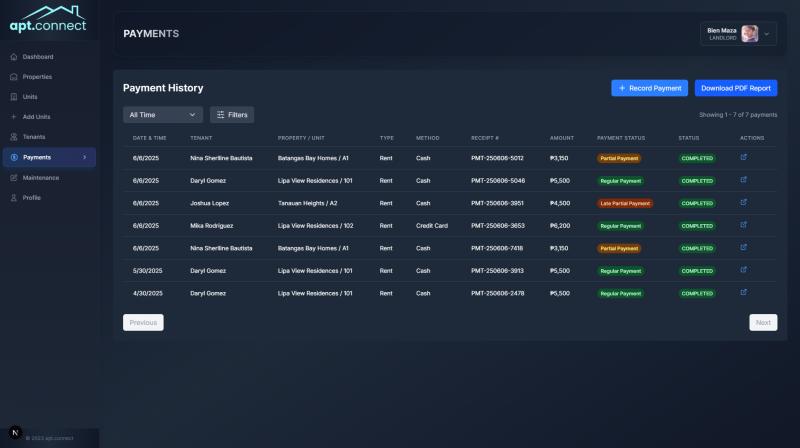Open details for receipt PMT-250606-7418
The image size is (800, 448).
743,247
